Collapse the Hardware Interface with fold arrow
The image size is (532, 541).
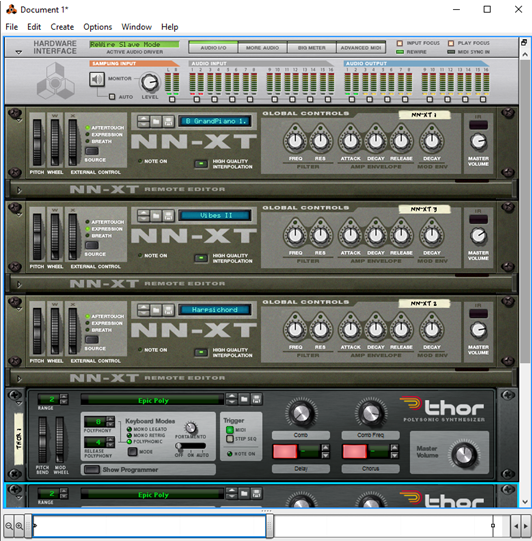[19, 52]
